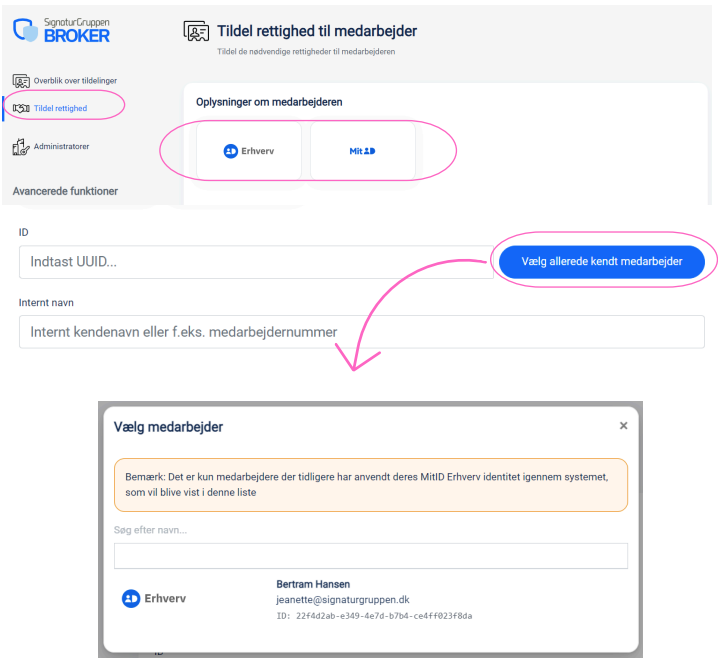Screen dimensions: 723x665
Task: Click the handshake icon for Tildel rettighed
Action: (x=21, y=108)
